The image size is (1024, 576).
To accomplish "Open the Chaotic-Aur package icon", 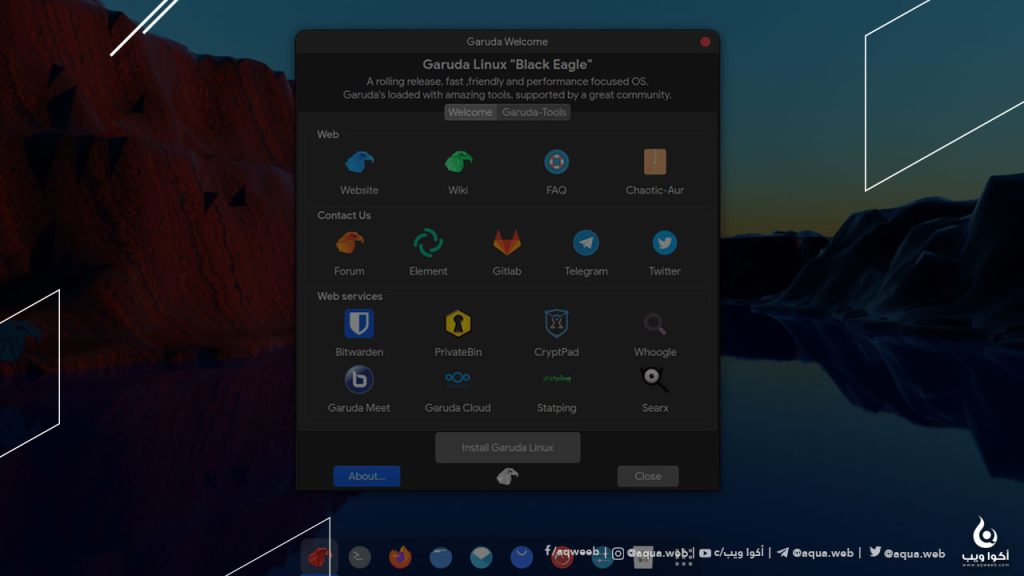I will [x=654, y=163].
